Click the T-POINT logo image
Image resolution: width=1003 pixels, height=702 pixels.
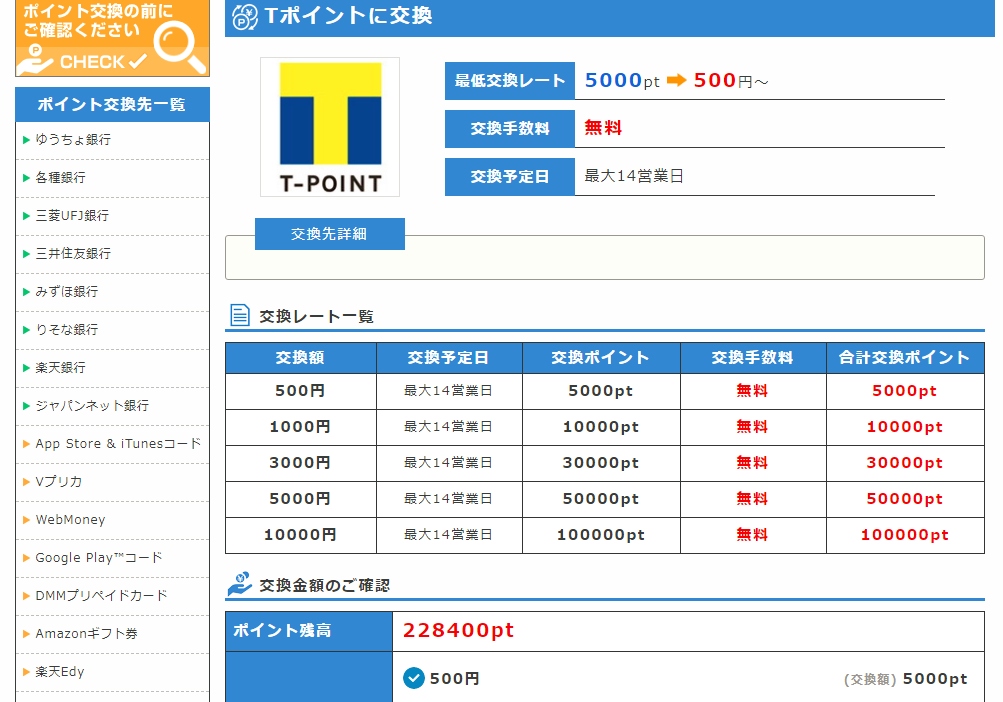(330, 127)
